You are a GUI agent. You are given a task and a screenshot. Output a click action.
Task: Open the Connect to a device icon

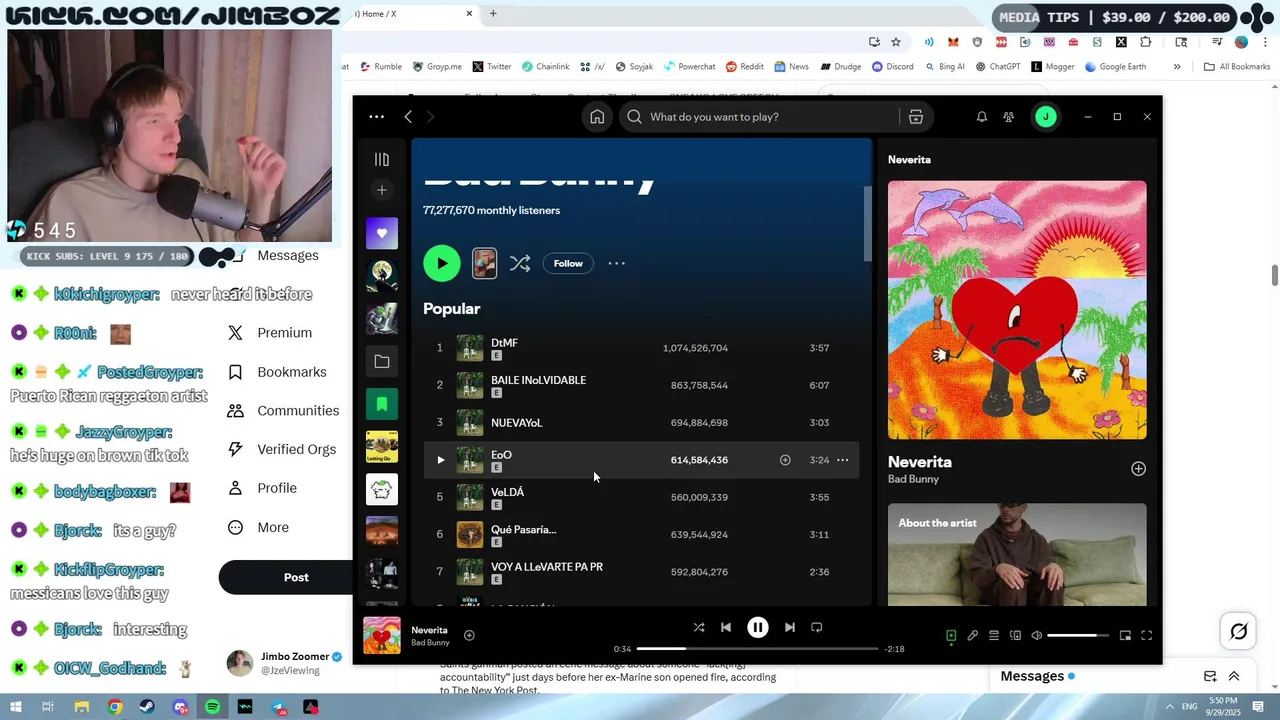tap(1015, 635)
